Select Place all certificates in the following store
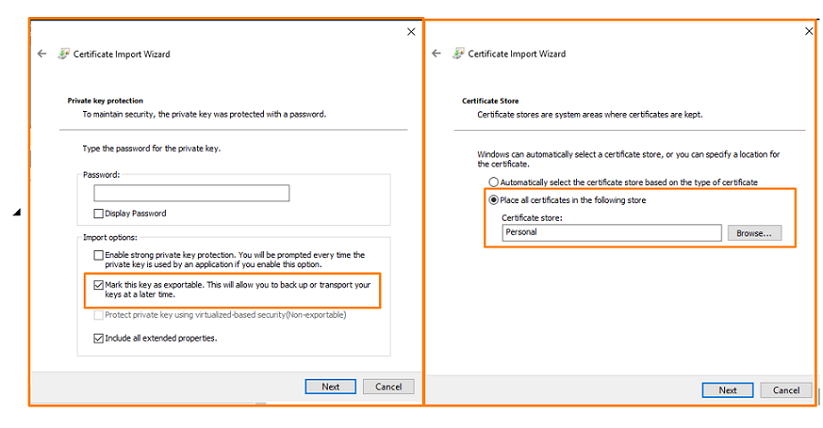823x428 pixels. click(493, 200)
